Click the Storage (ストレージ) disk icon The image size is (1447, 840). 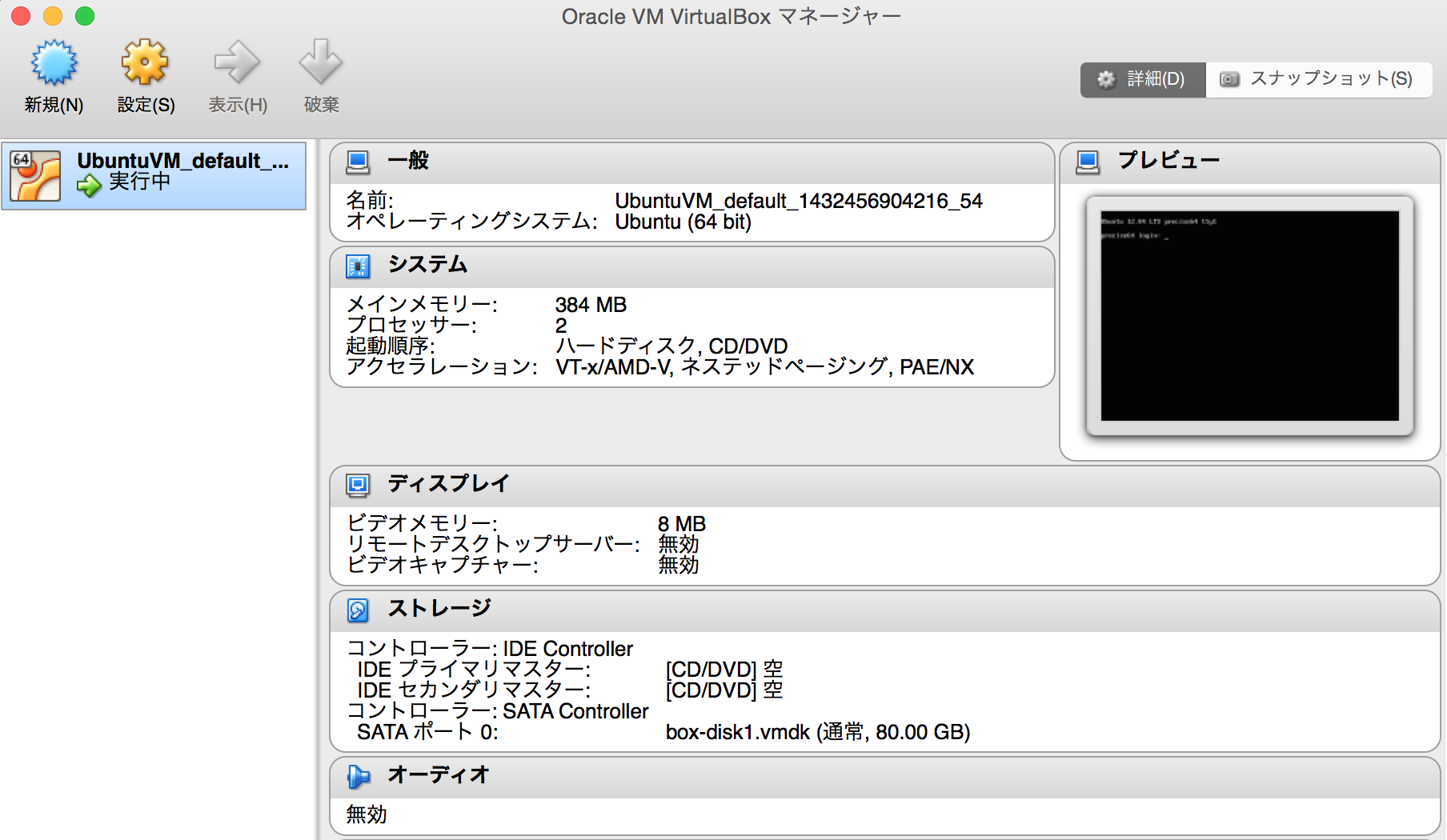[x=358, y=610]
